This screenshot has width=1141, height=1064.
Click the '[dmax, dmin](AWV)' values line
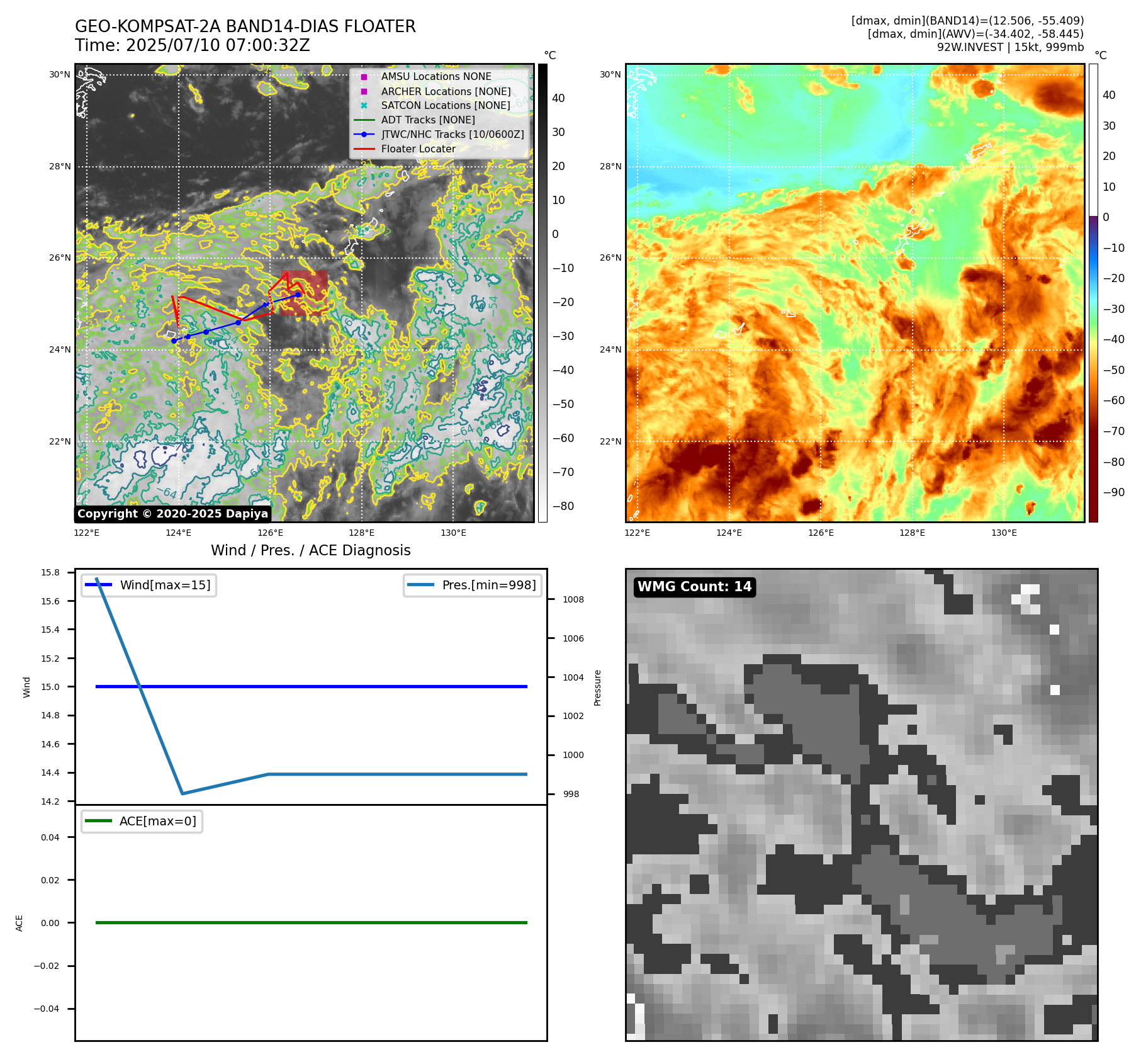(975, 34)
